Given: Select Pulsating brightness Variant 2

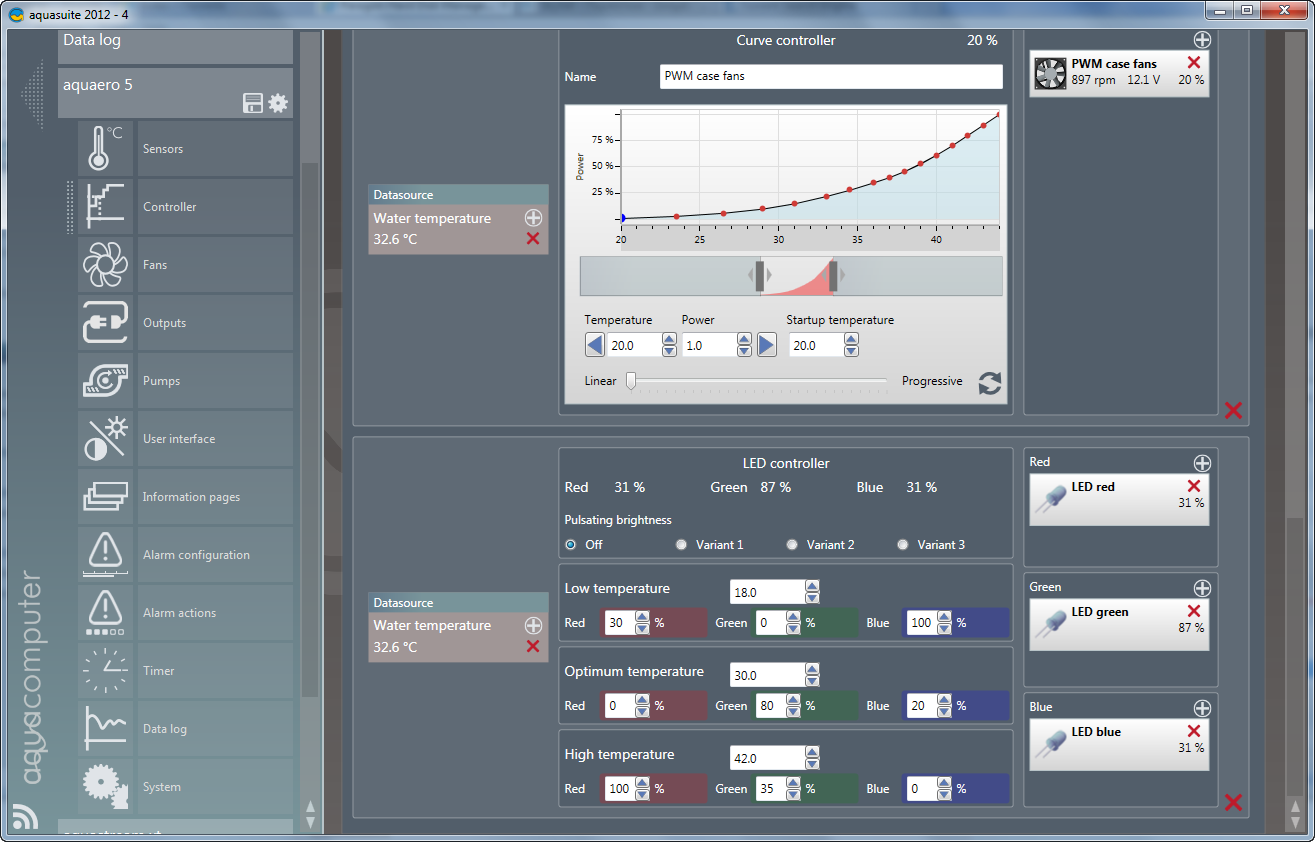Looking at the screenshot, I should (x=792, y=545).
